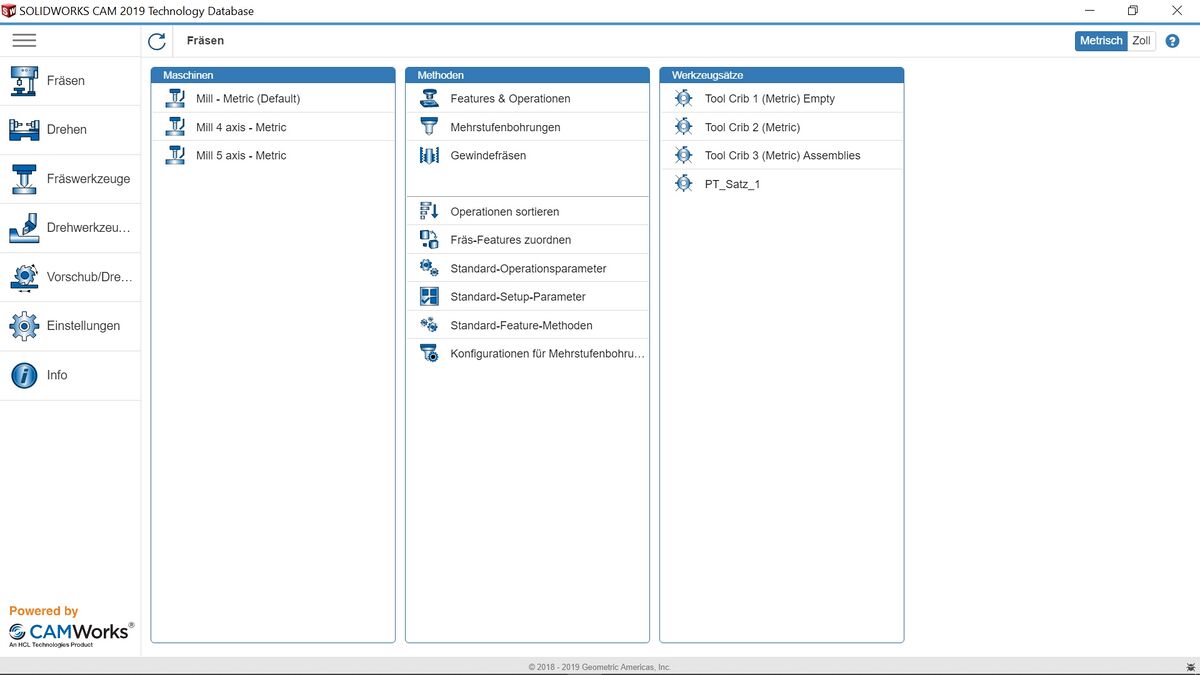Select the Drehen sidebar tab
The width and height of the screenshot is (1200, 675).
(67, 130)
